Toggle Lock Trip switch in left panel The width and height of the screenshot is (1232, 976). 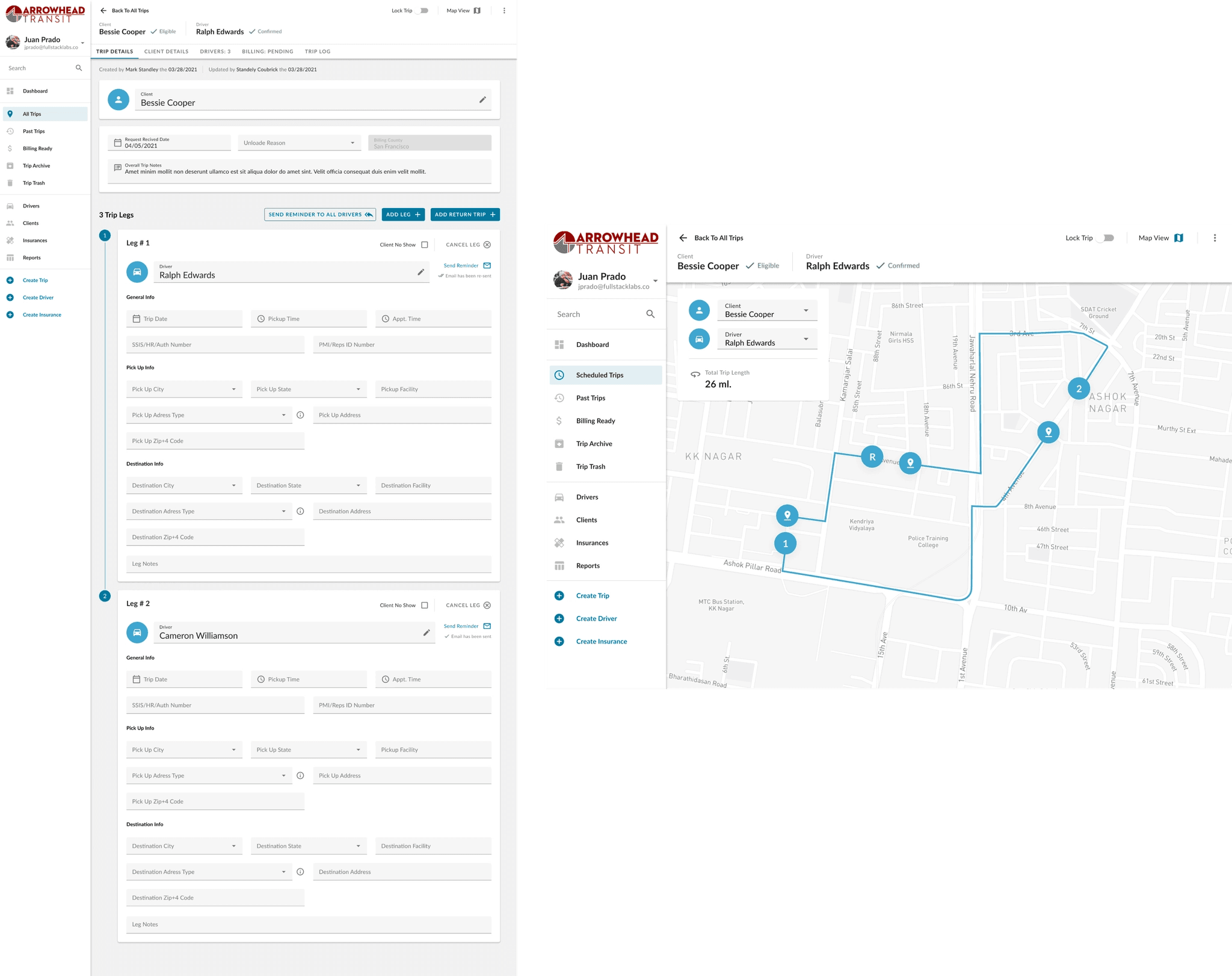(x=423, y=11)
